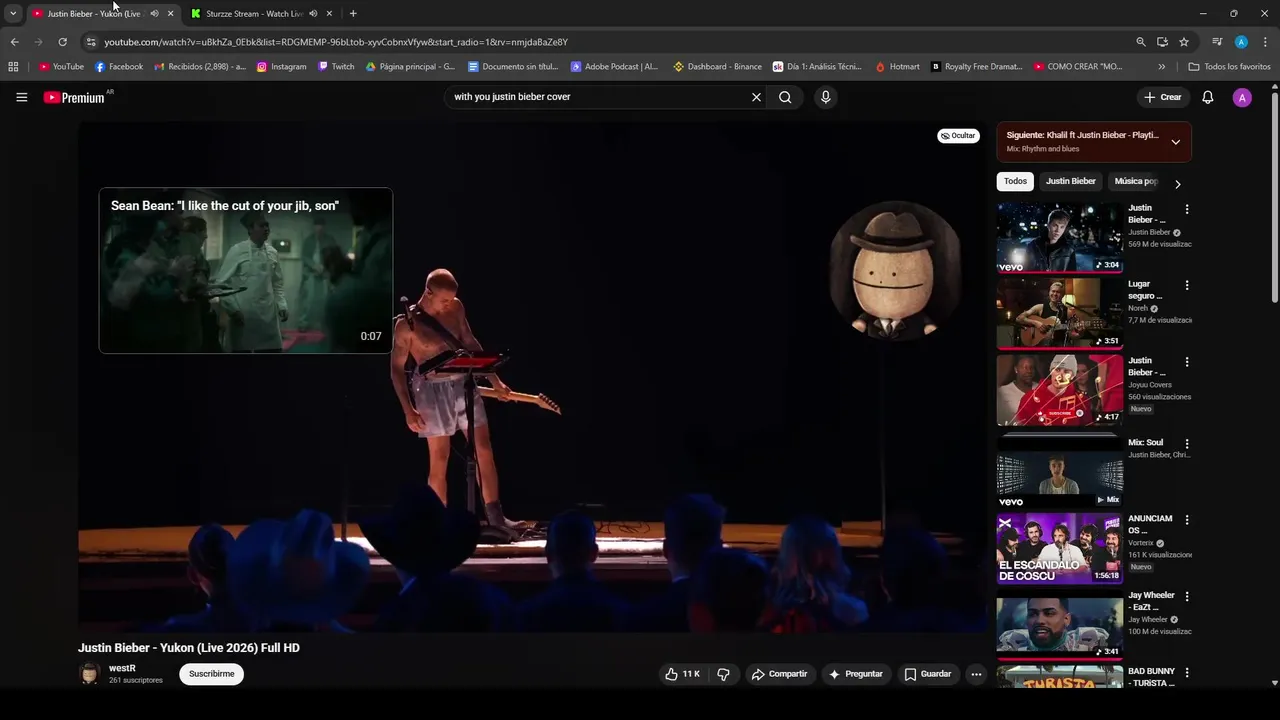Select the Música pop filter chip
The height and width of the screenshot is (720, 1280).
click(1136, 181)
